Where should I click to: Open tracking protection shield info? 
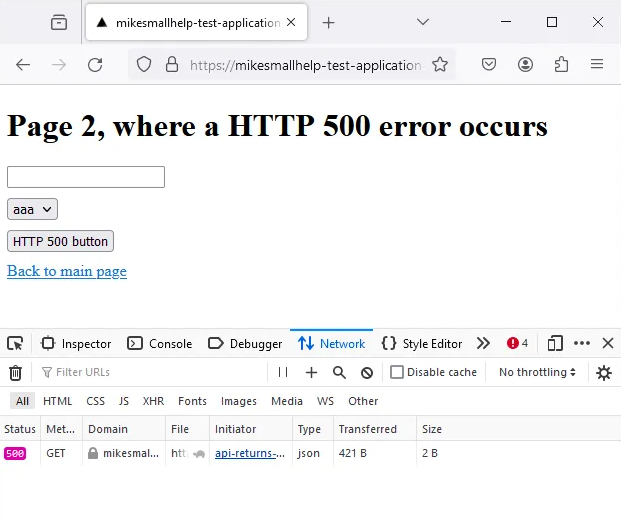pyautogui.click(x=144, y=64)
